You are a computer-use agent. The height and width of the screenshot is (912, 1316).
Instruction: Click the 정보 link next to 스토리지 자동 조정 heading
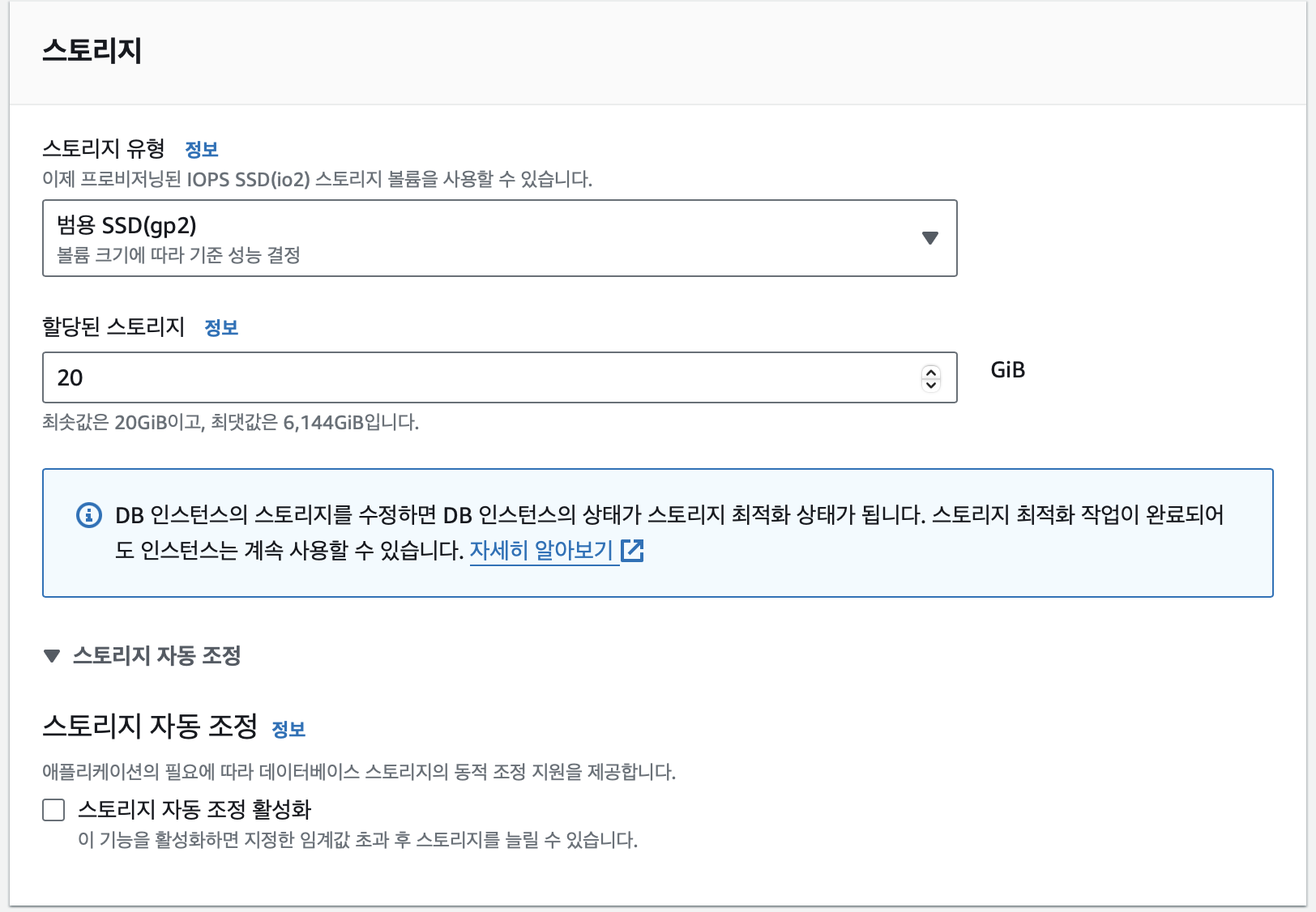coord(288,730)
